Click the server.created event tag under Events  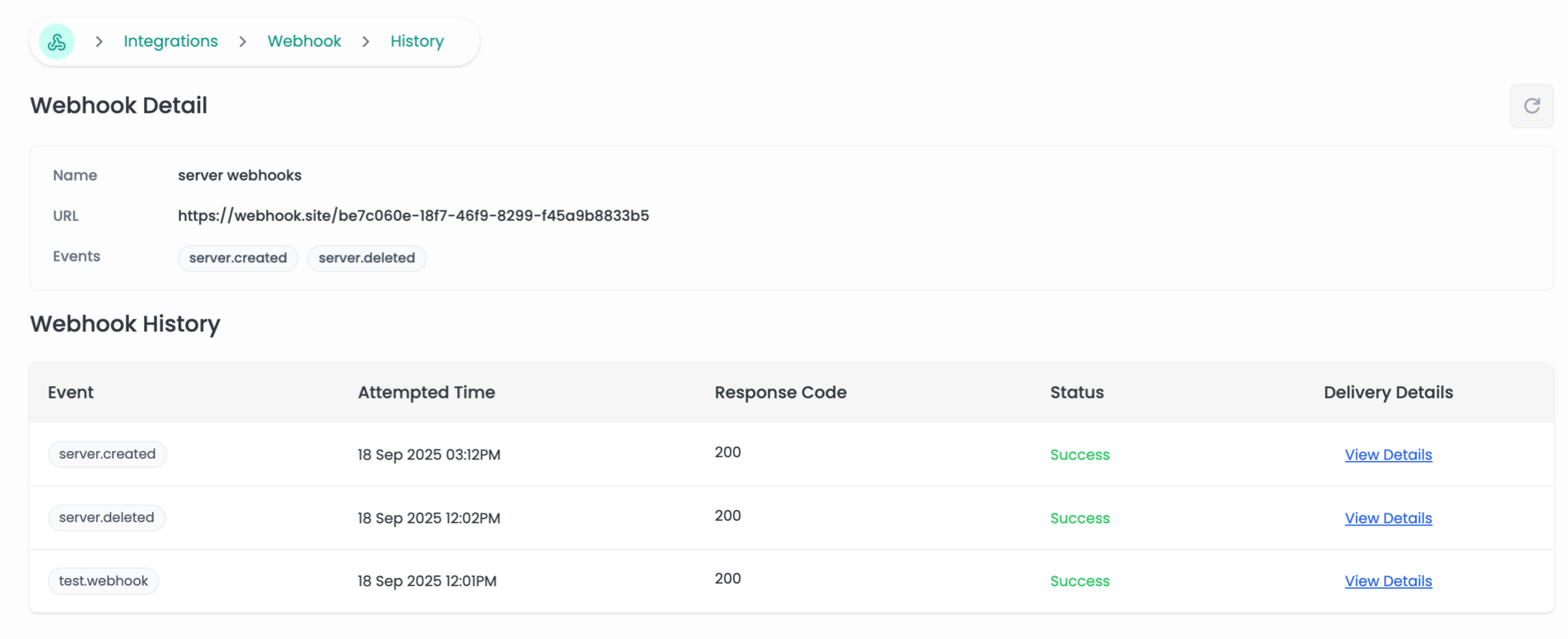(237, 258)
